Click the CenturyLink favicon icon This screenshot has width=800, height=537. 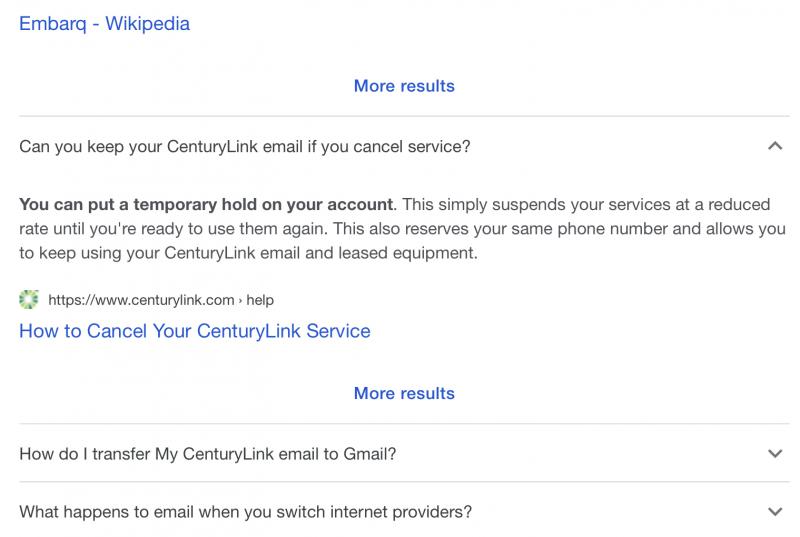click(29, 299)
